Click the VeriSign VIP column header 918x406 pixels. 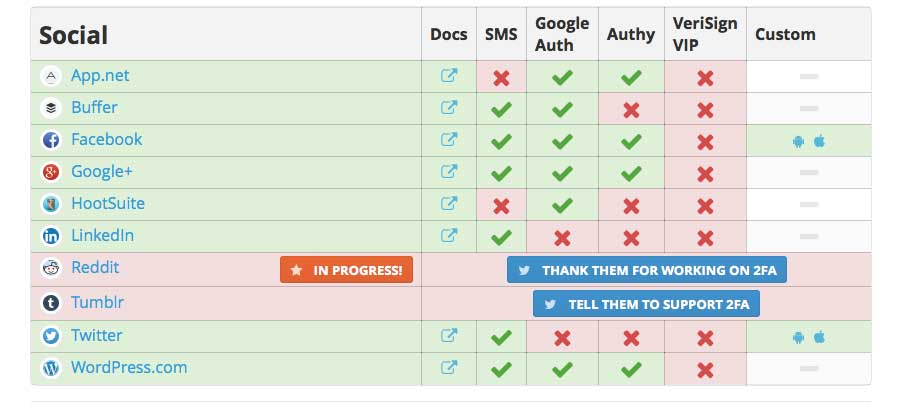[705, 34]
